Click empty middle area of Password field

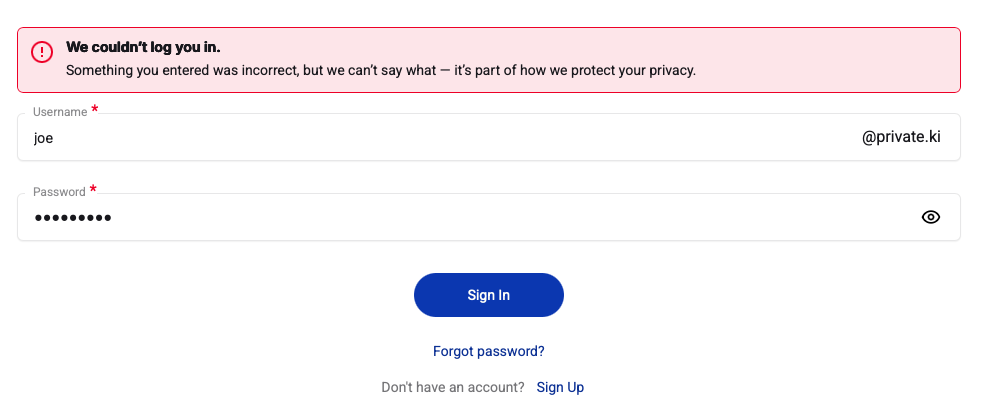(x=500, y=217)
